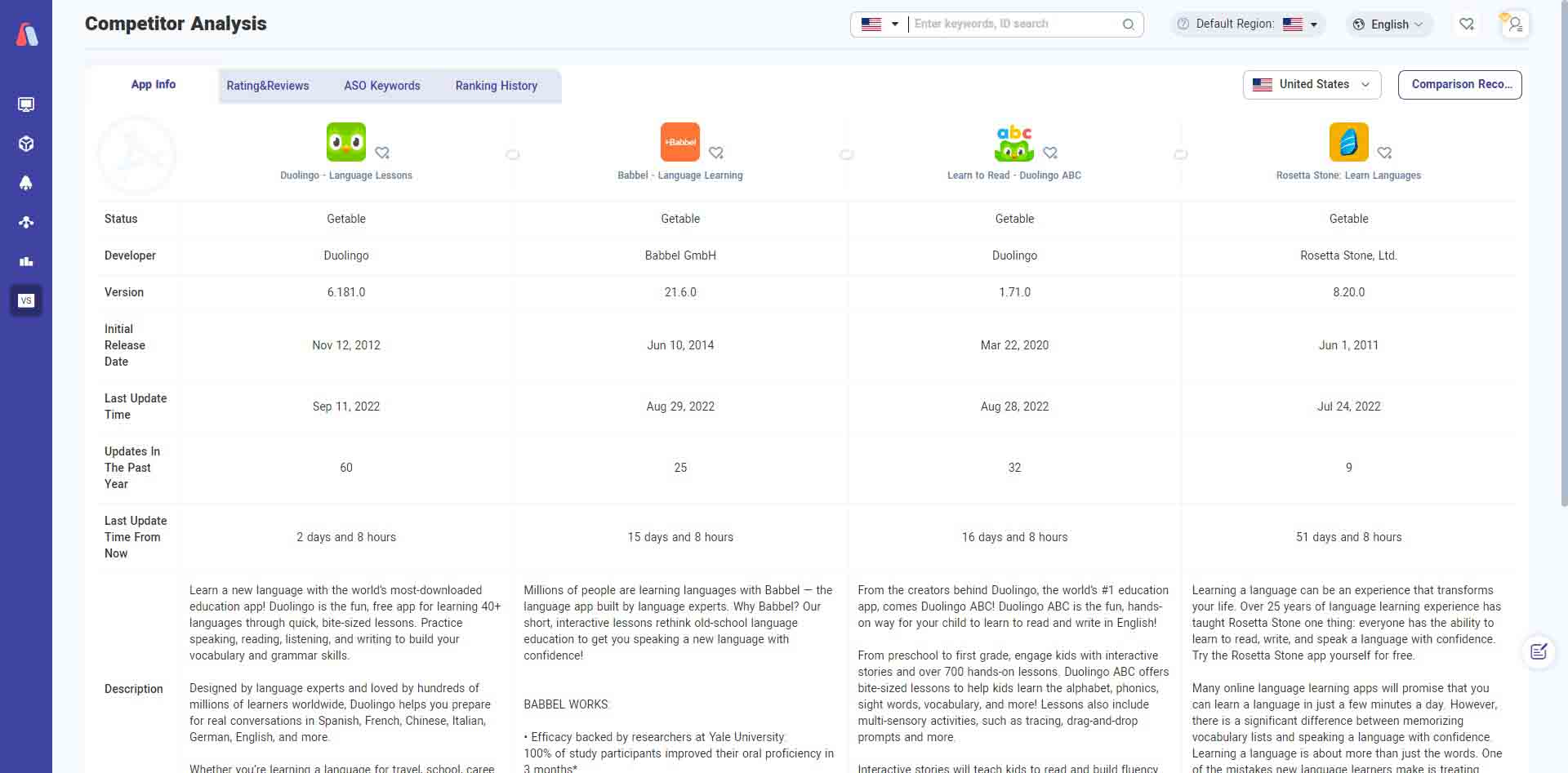Favorite the Duolingo app with heart icon

pos(382,153)
